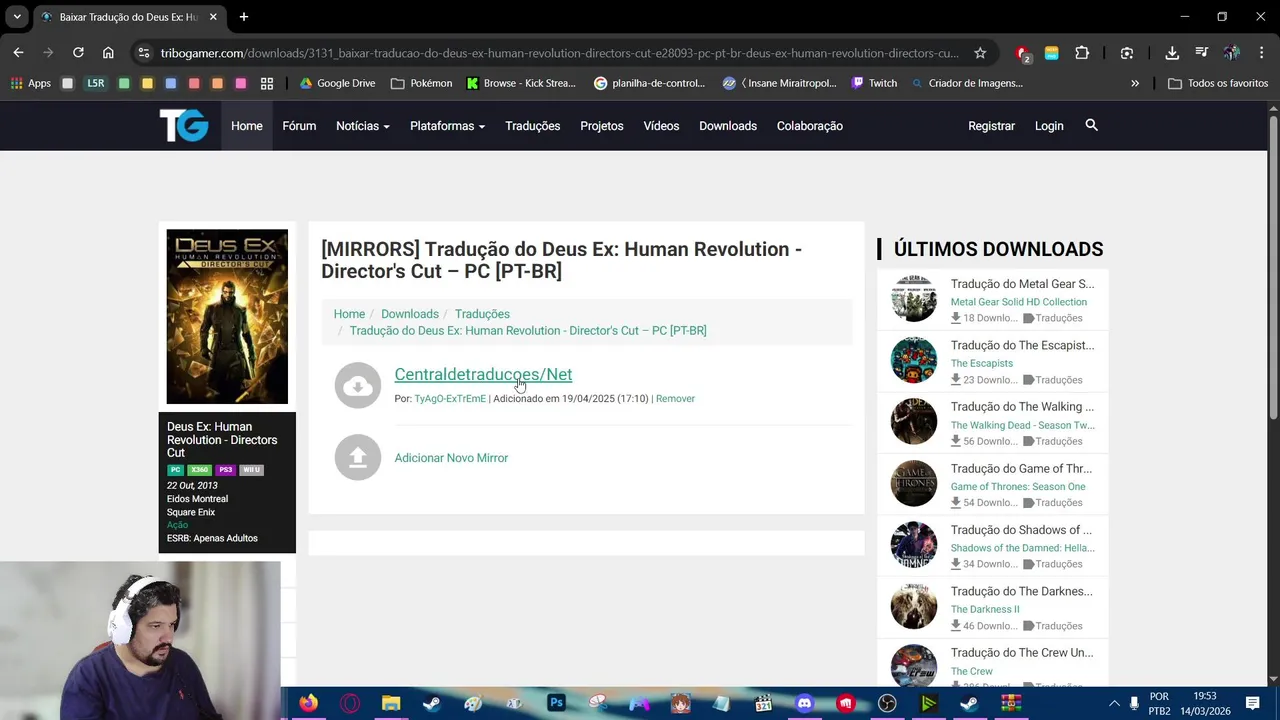1280x720 pixels.
Task: Open the browser home page icon
Action: coord(108,53)
